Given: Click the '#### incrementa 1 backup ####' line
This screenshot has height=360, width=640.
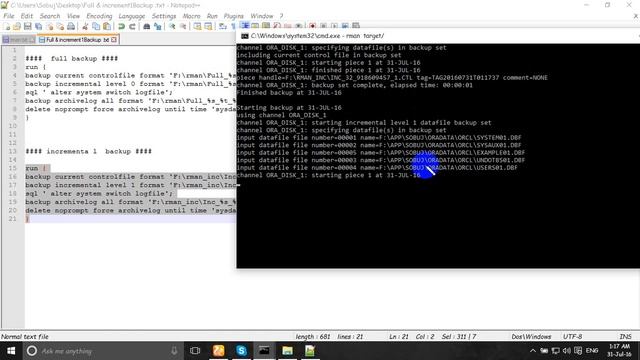Looking at the screenshot, I should tap(88, 151).
